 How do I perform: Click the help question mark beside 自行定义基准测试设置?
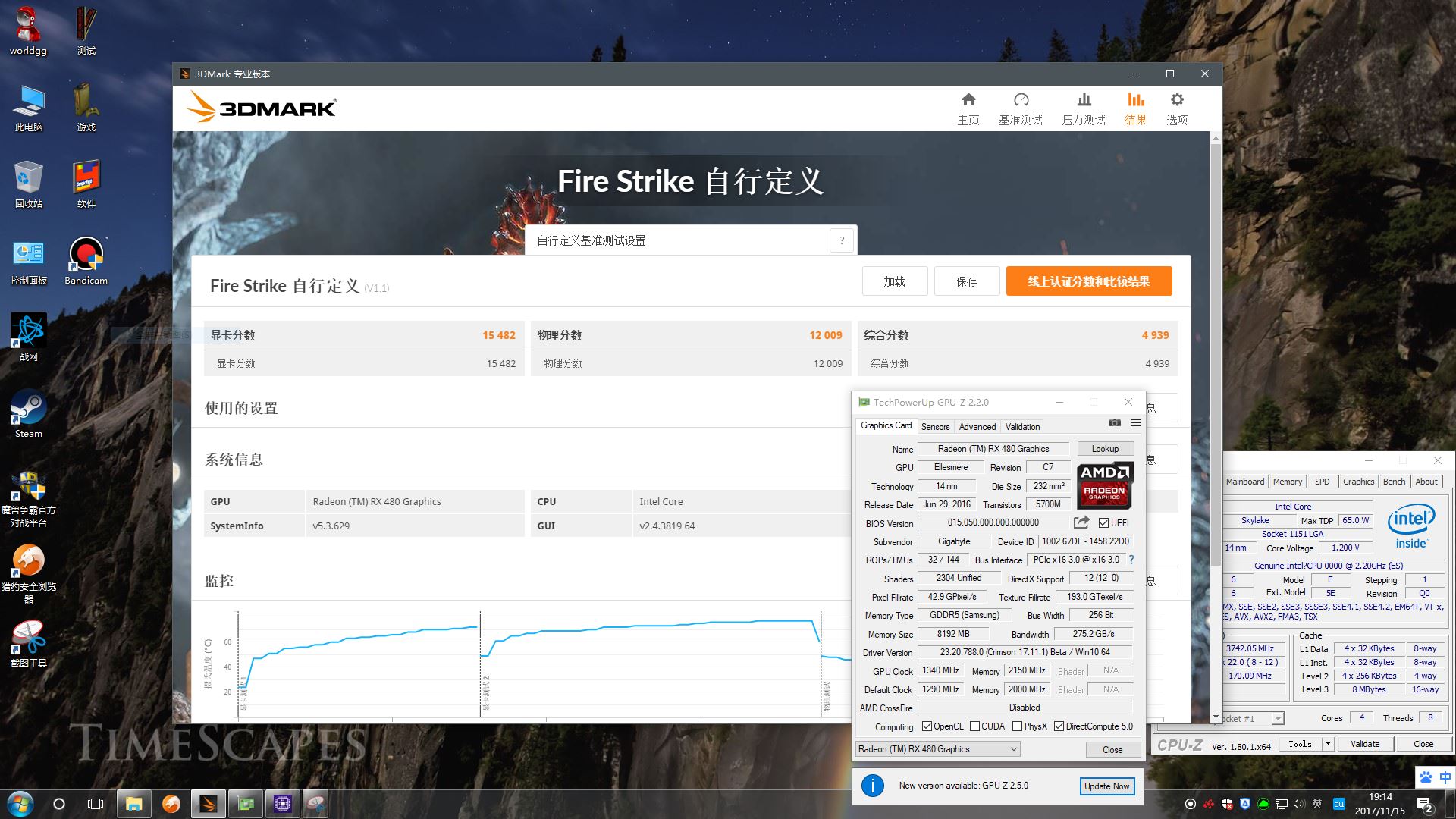(841, 240)
